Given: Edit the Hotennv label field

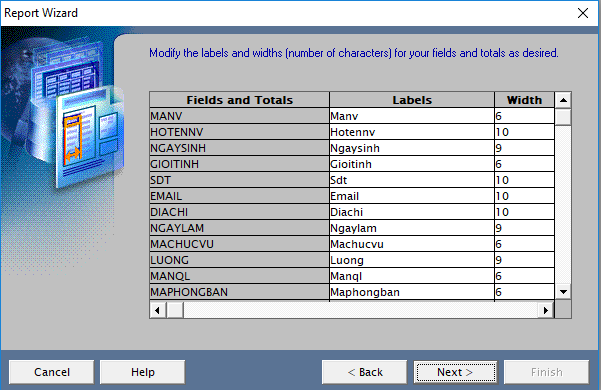Looking at the screenshot, I should coord(412,132).
